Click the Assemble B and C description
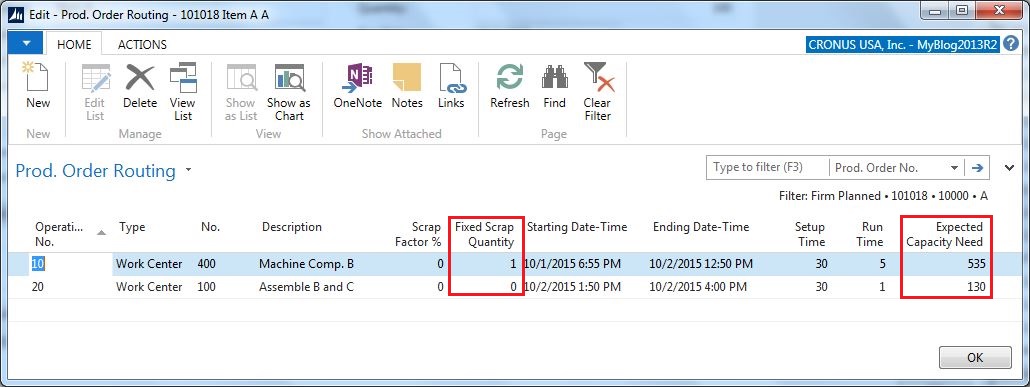Image resolution: width=1030 pixels, height=387 pixels. (306, 286)
